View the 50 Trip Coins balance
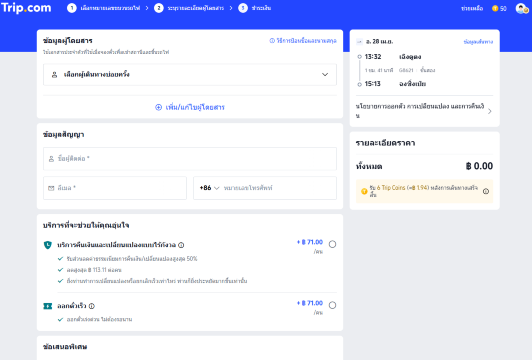532x360 pixels. pyautogui.click(x=499, y=8)
